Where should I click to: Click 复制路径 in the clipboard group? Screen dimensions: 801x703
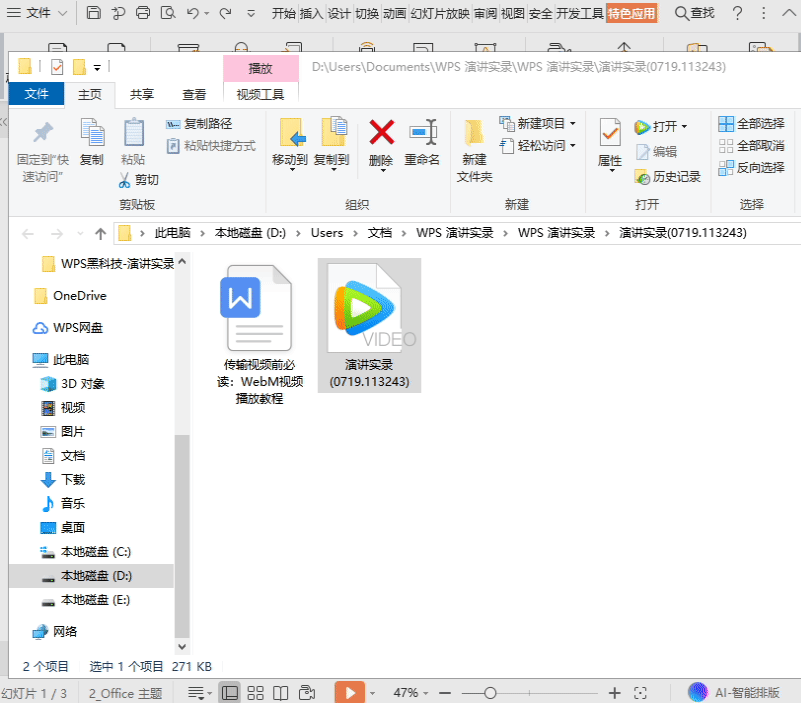199,124
